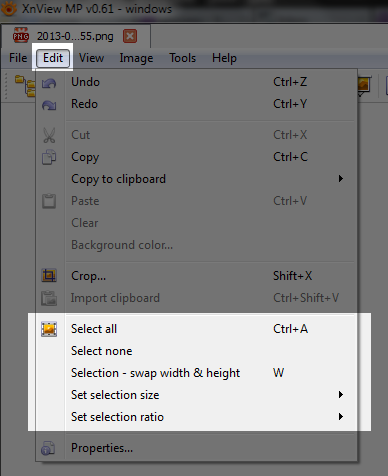Image resolution: width=388 pixels, height=476 pixels.
Task: Open the Help menu
Action: (x=224, y=58)
